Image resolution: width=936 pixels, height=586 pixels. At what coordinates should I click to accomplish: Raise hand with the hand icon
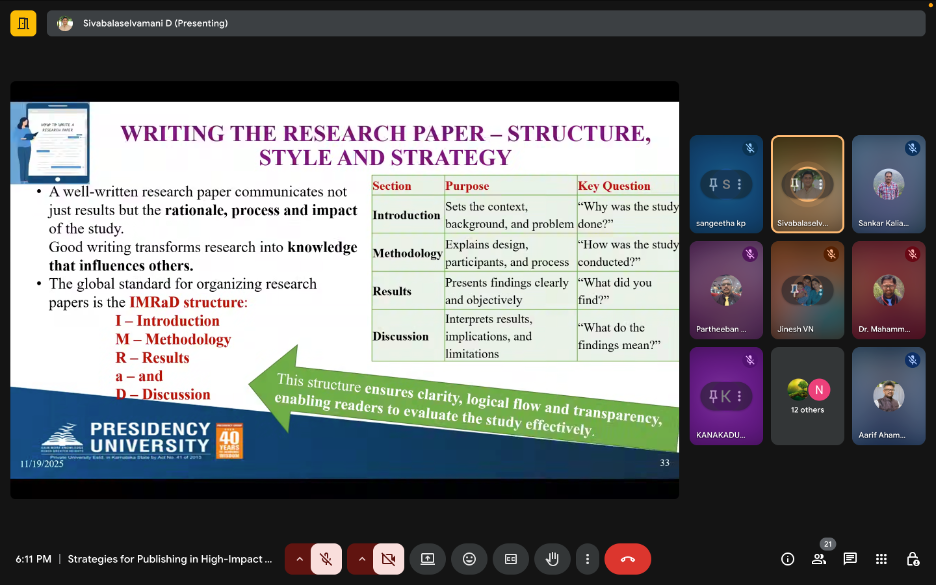(551, 559)
